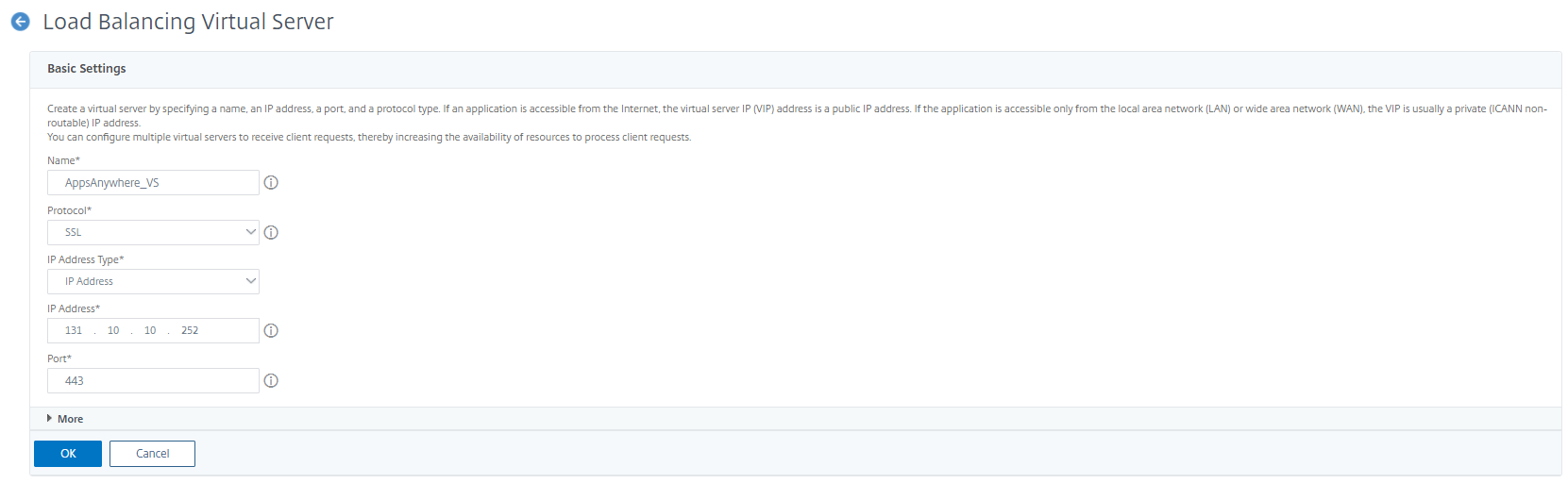Image resolution: width=1568 pixels, height=500 pixels.
Task: Click the info icon next to Port
Action: (x=271, y=381)
